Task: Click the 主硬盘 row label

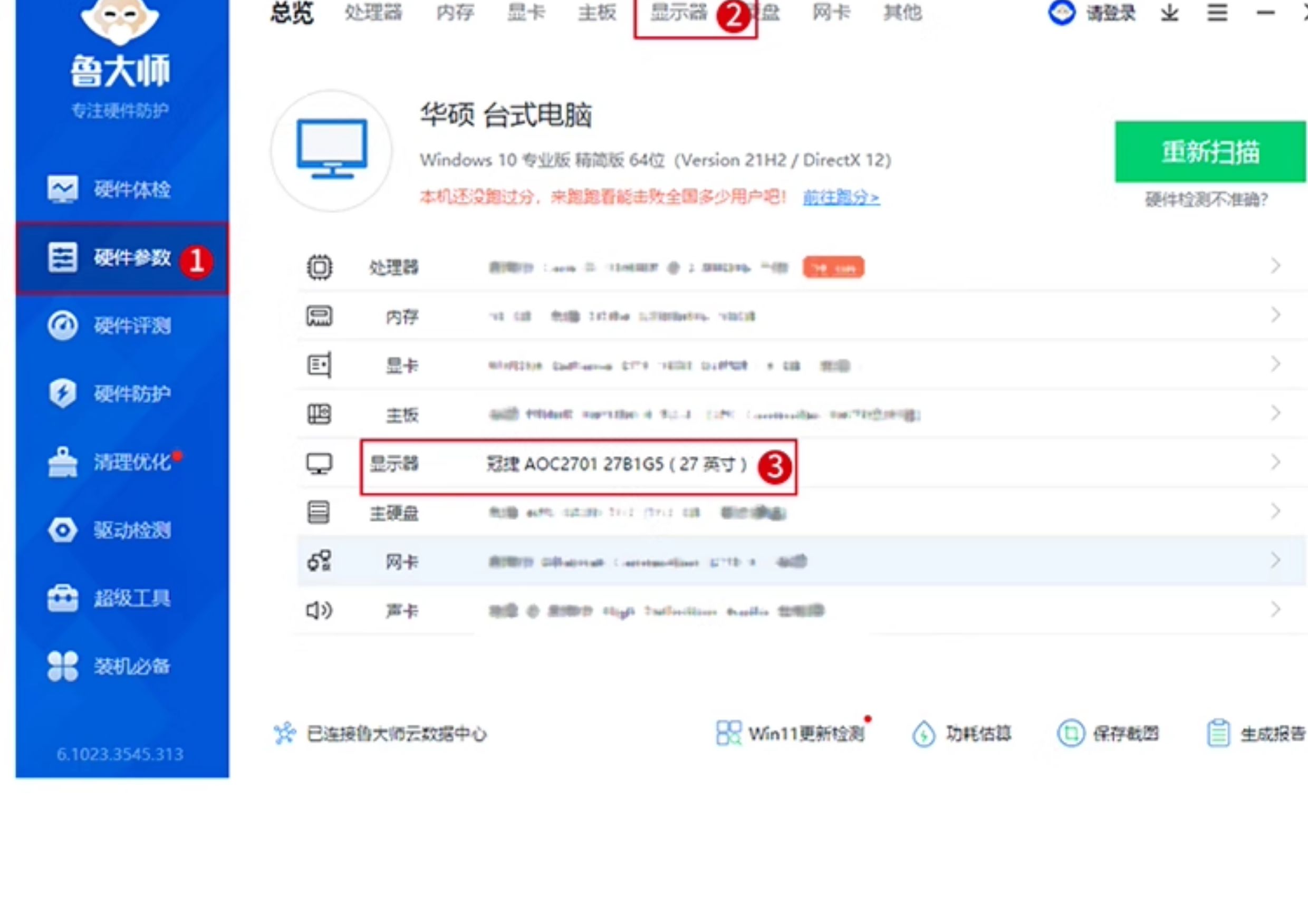Action: click(394, 513)
